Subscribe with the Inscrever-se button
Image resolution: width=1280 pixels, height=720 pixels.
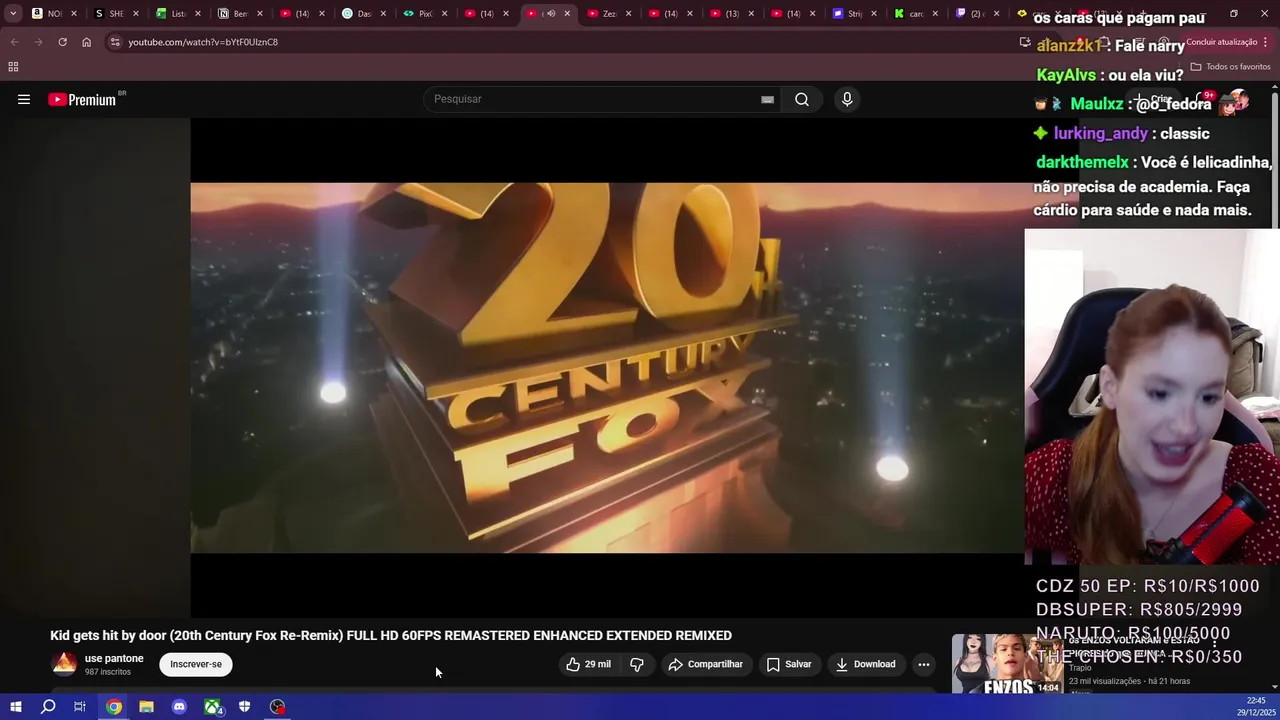(196, 664)
